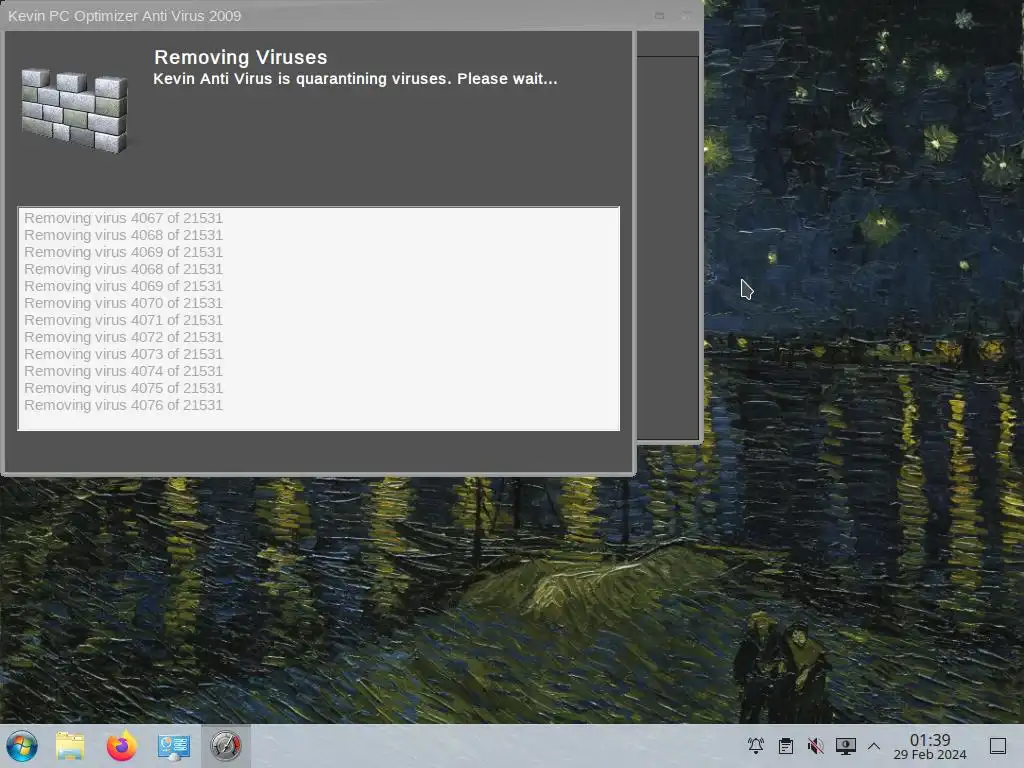
Task: Open the clipboard tray icon
Action: pyautogui.click(x=786, y=746)
